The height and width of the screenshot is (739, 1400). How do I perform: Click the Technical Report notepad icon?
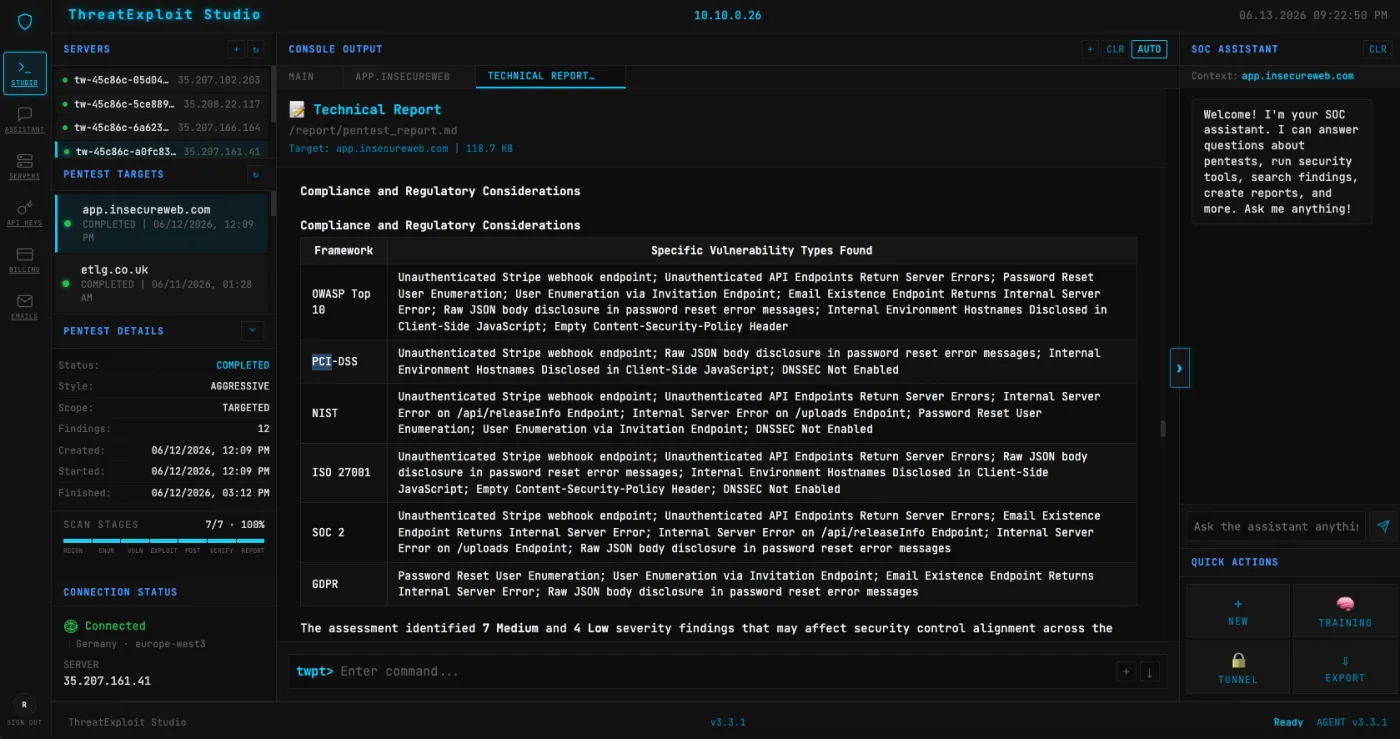coord(297,109)
